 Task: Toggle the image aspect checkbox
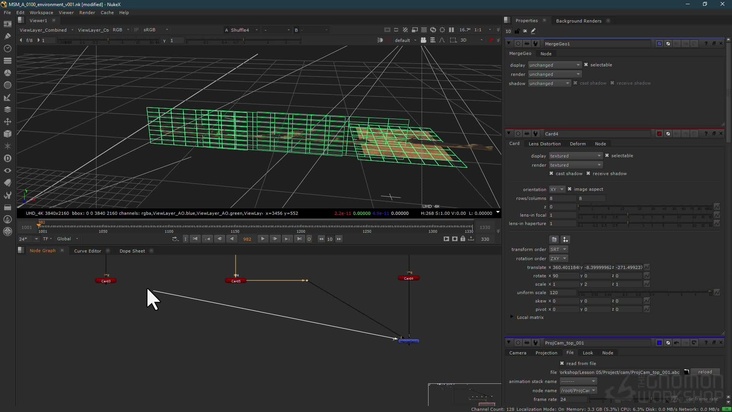point(570,189)
